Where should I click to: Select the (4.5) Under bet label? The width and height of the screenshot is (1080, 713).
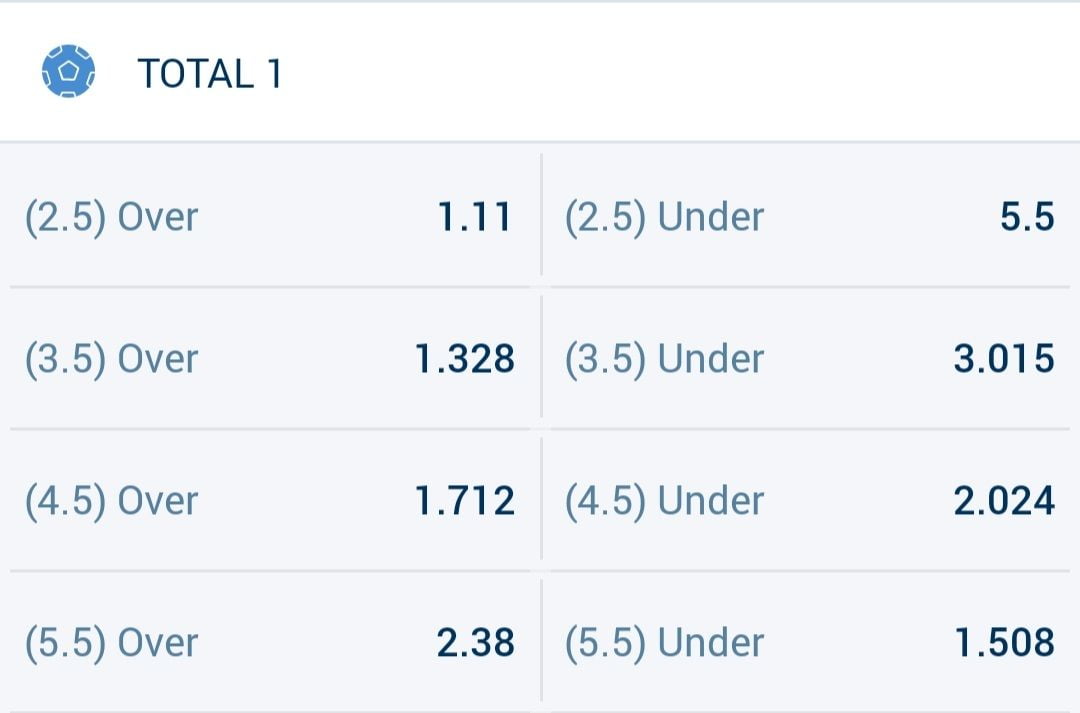tap(664, 501)
